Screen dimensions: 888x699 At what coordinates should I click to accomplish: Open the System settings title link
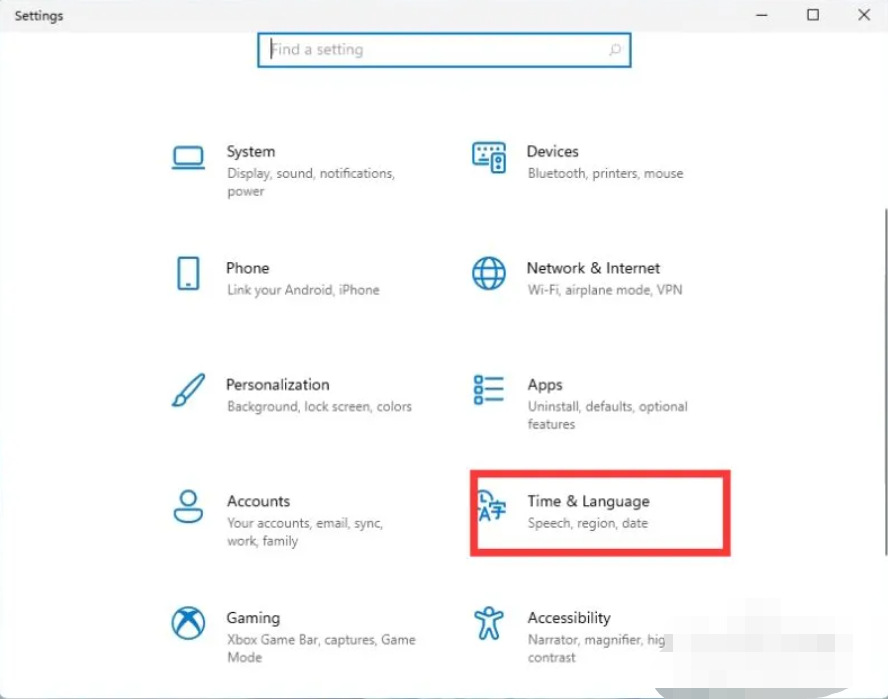pos(250,152)
